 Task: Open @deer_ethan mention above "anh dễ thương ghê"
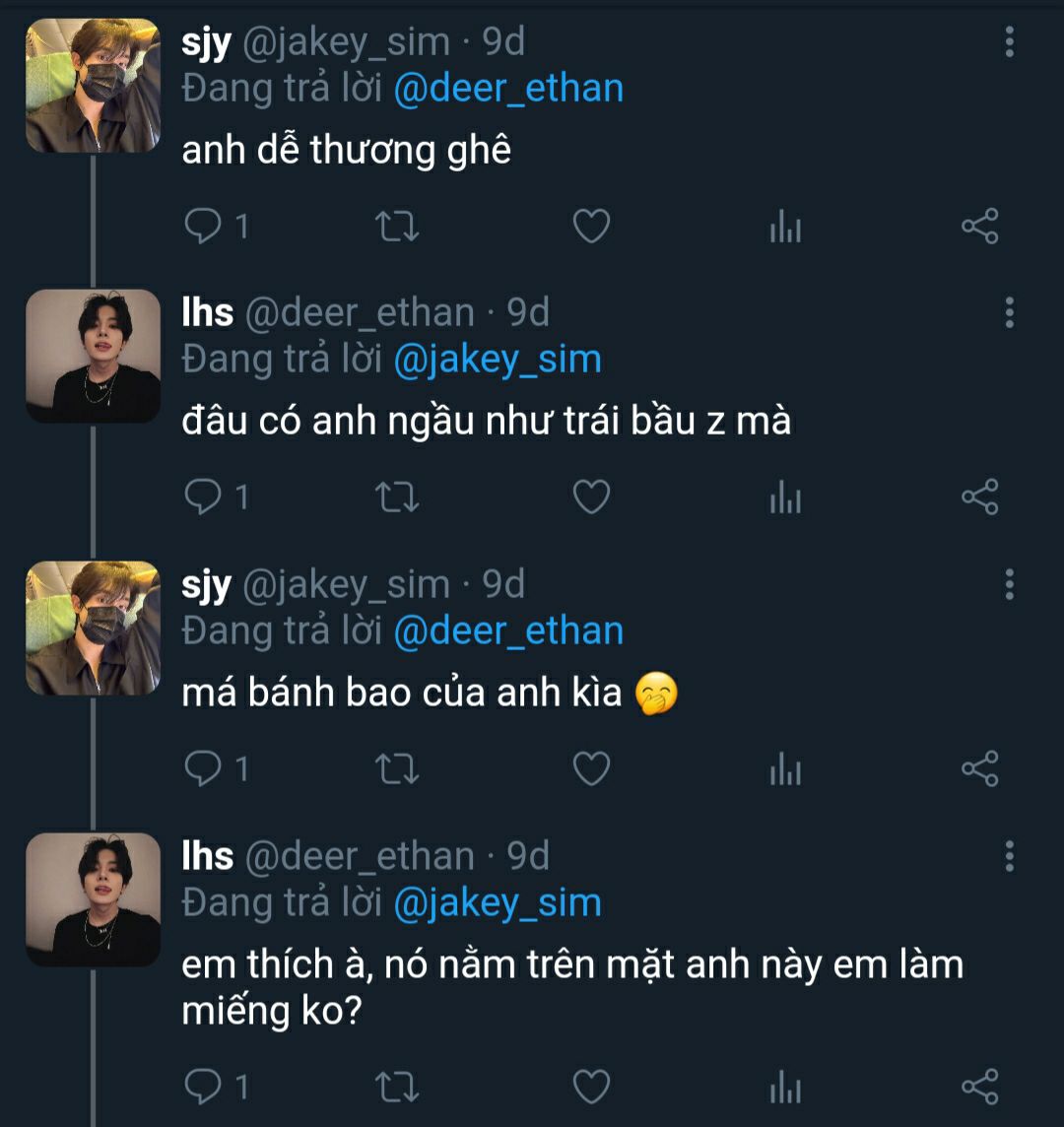tap(508, 89)
